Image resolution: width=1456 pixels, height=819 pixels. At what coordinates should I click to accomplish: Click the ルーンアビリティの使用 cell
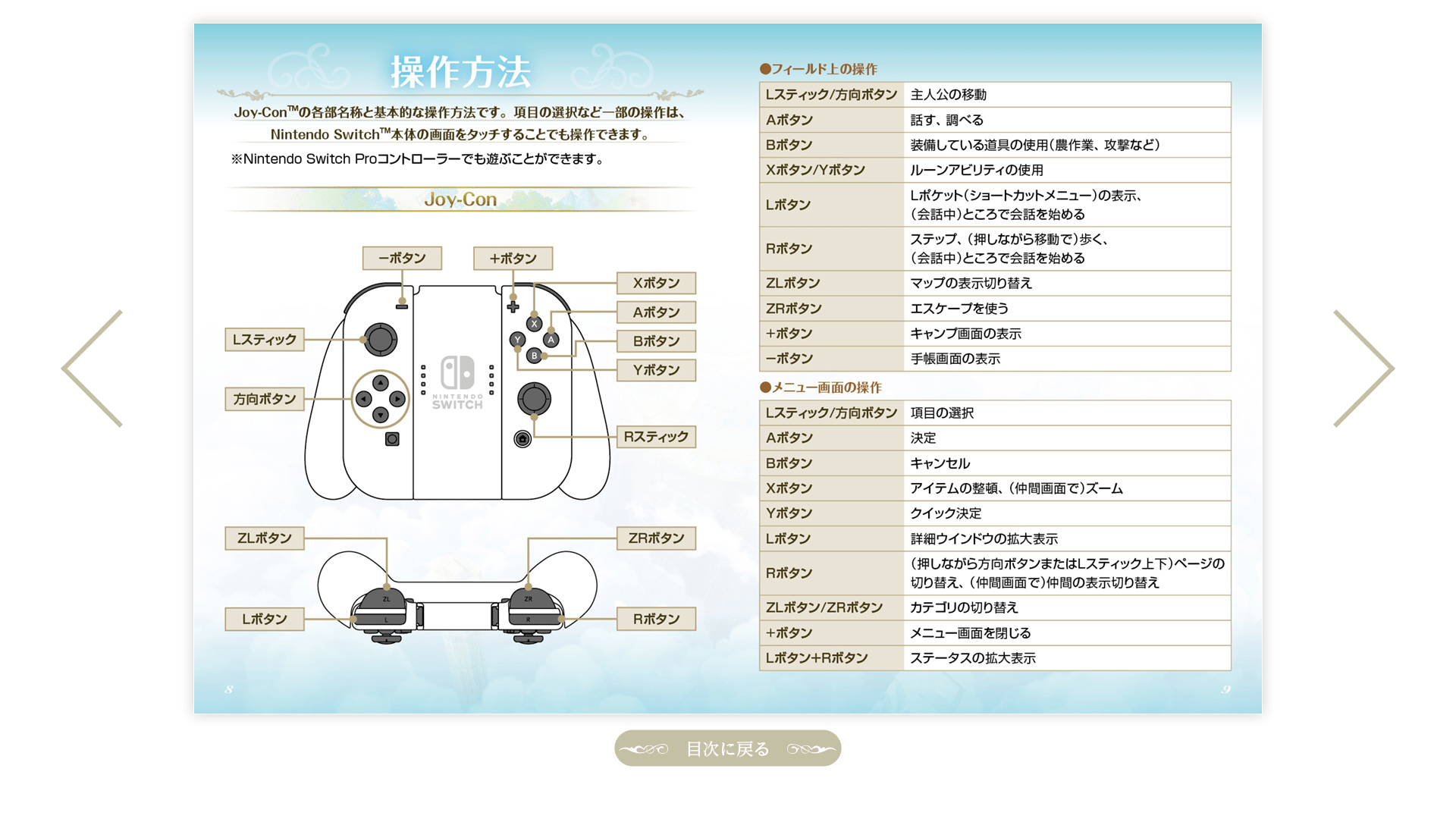tap(1067, 170)
